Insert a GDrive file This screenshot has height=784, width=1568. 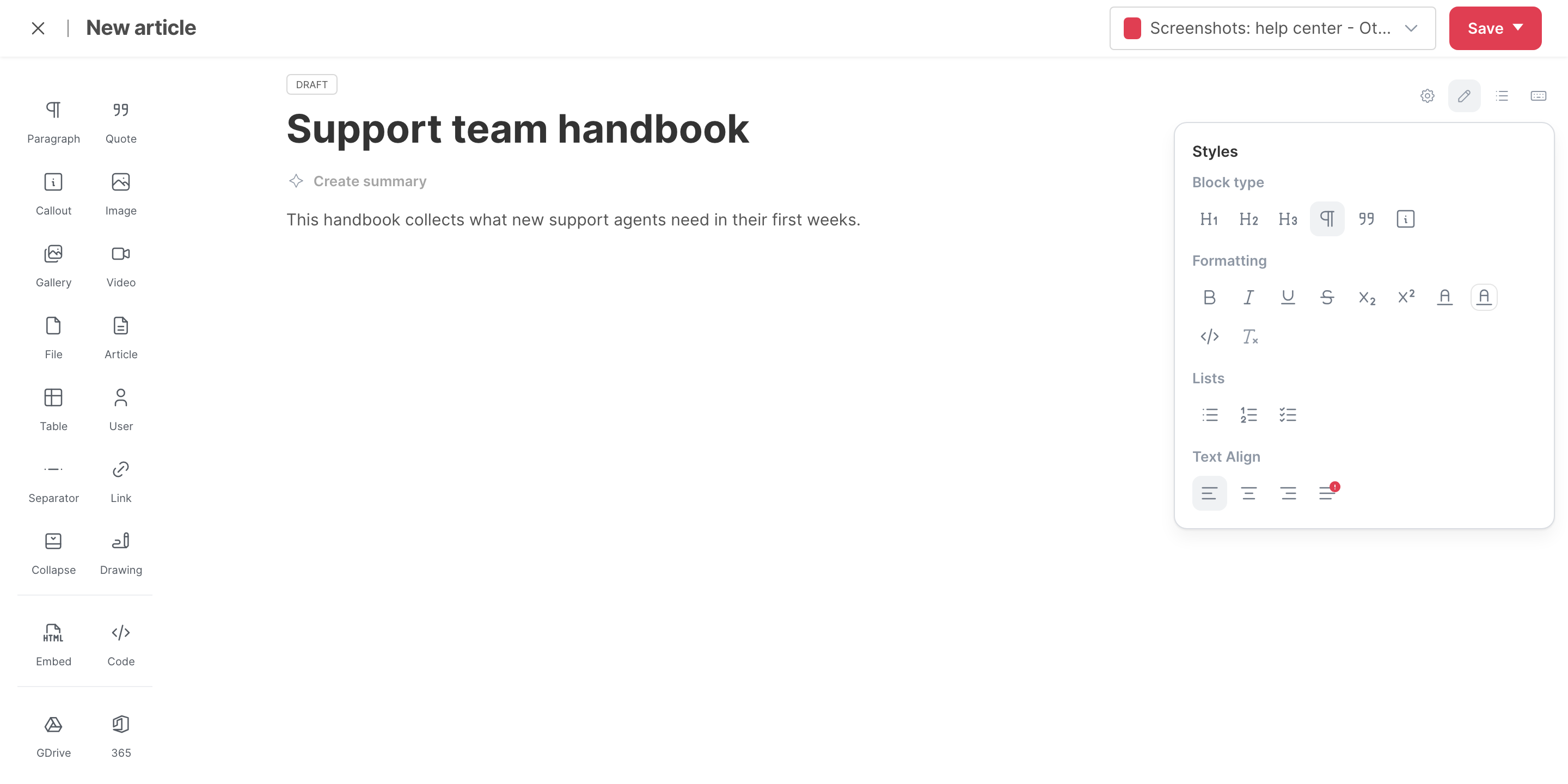tap(53, 736)
